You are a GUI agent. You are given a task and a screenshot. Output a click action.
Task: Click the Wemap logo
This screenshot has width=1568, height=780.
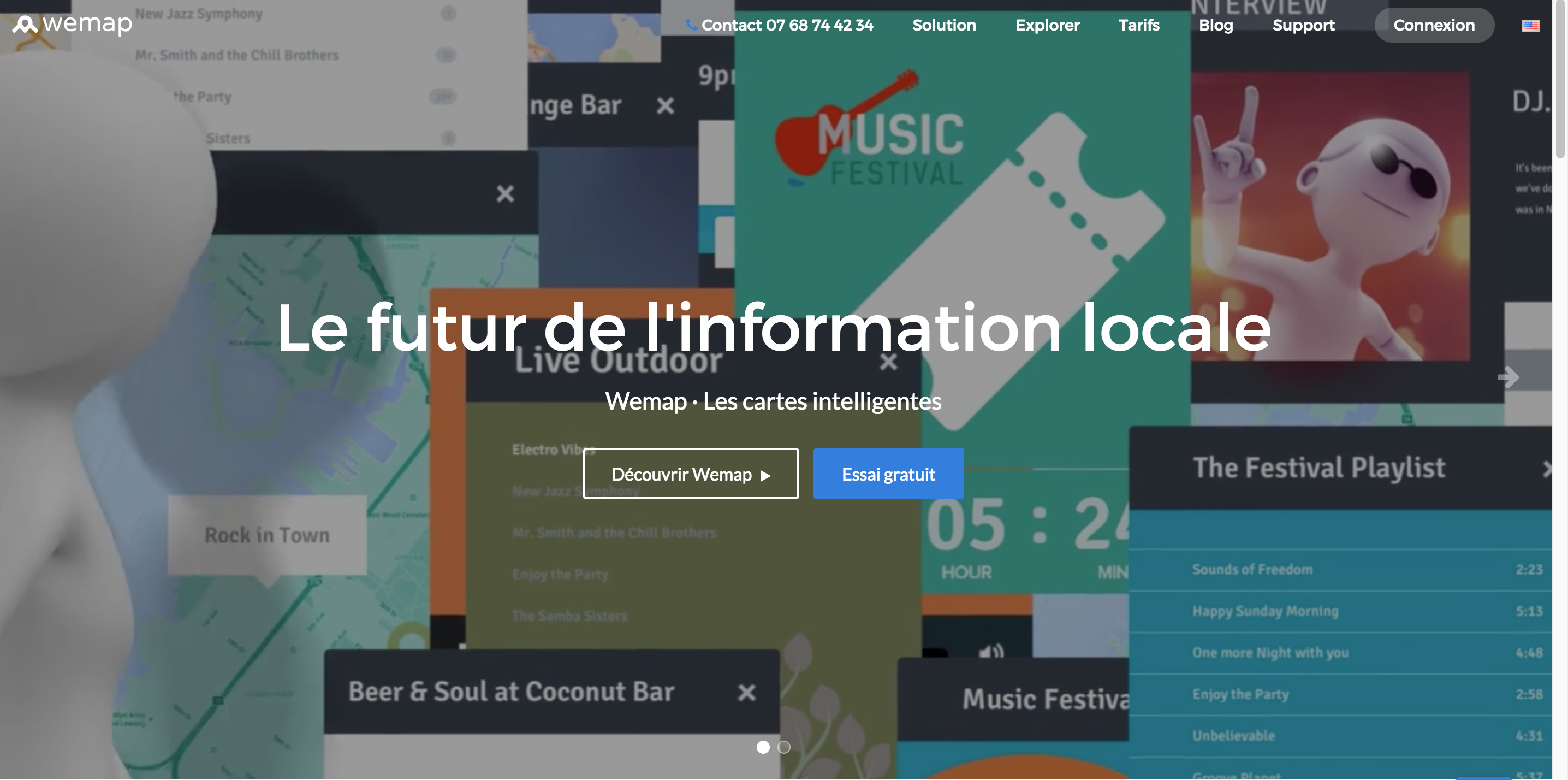[72, 25]
